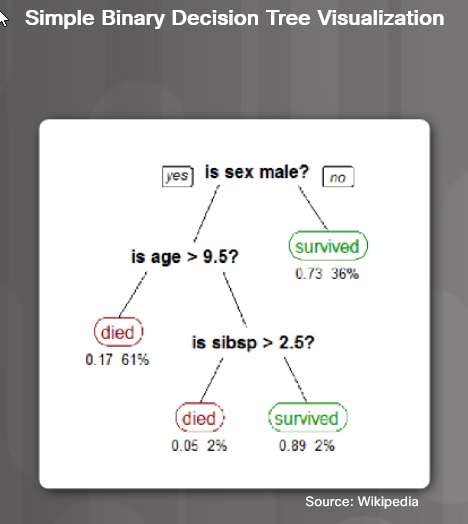Click the '0.89 2%' statistics text
The height and width of the screenshot is (524, 468).
click(x=307, y=445)
